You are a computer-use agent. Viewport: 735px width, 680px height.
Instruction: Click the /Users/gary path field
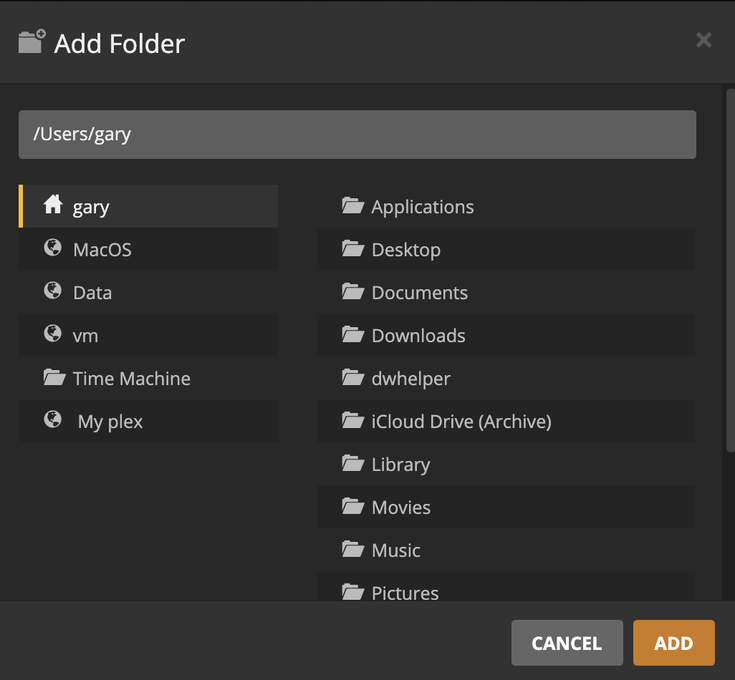point(357,134)
